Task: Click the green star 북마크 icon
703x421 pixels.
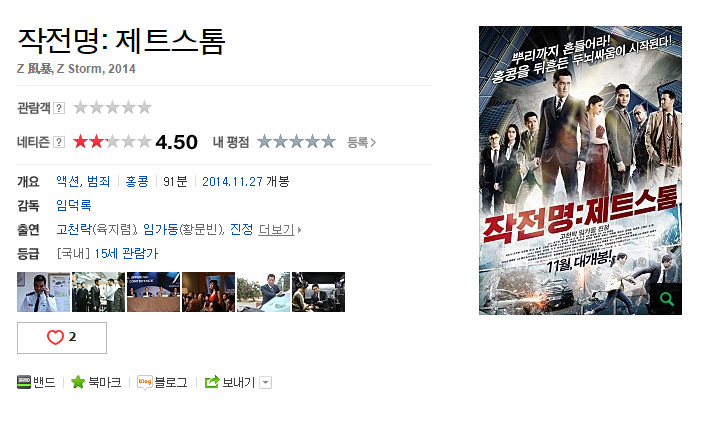Action: pos(78,382)
